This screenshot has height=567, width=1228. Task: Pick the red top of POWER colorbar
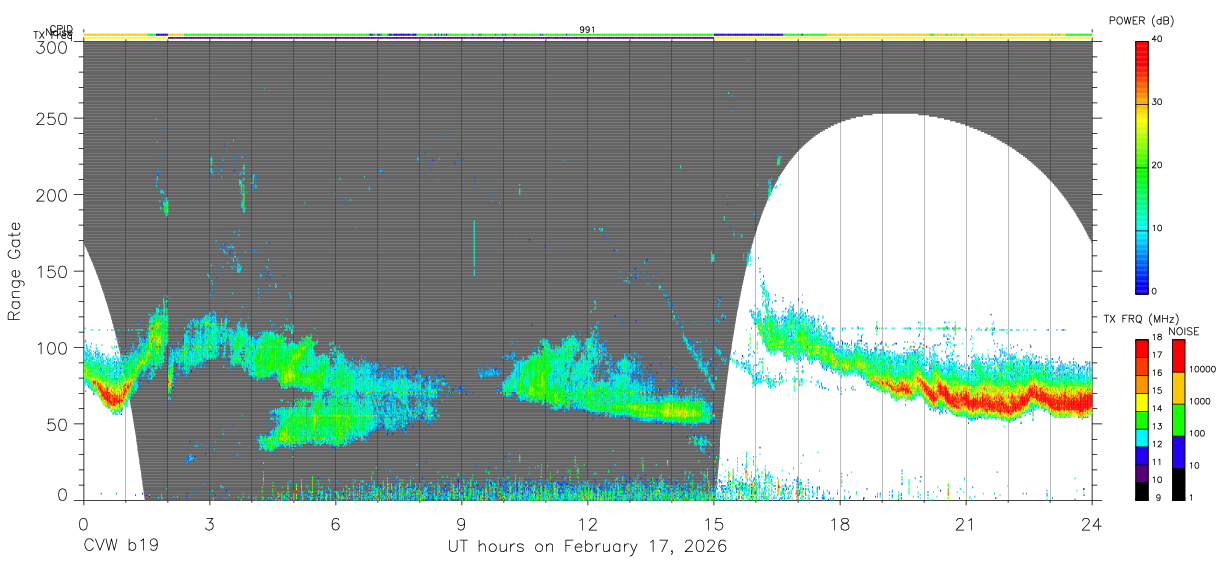(x=1142, y=48)
